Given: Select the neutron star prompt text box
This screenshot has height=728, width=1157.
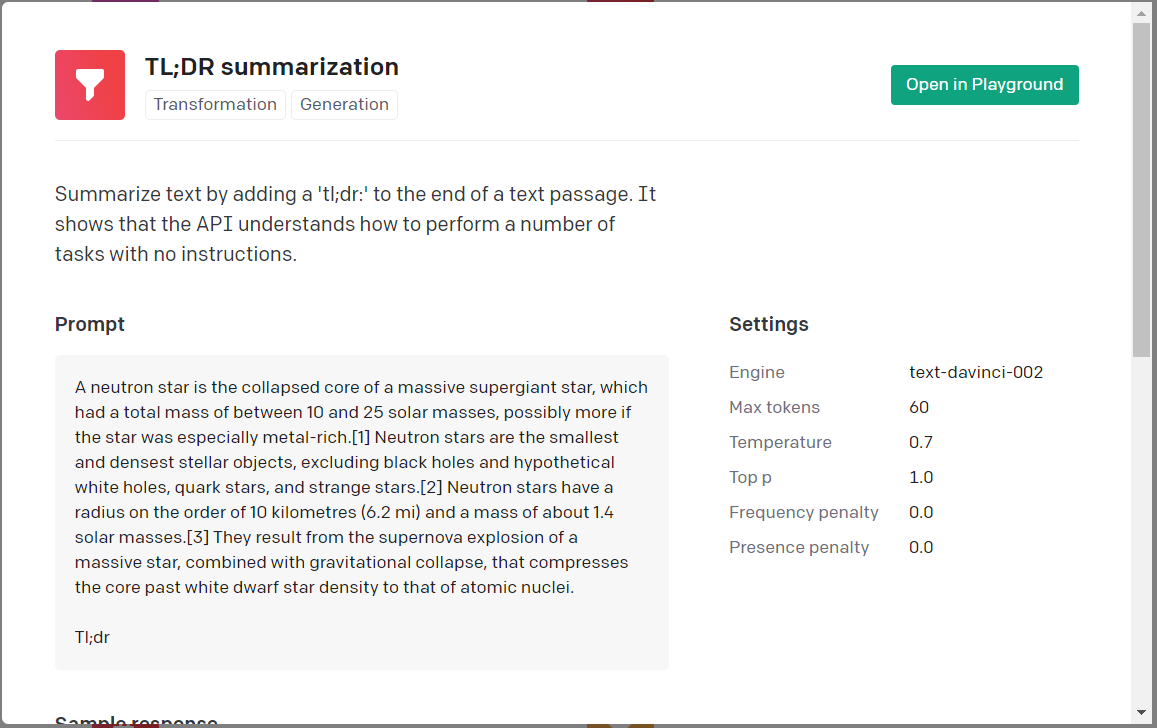Looking at the screenshot, I should pyautogui.click(x=362, y=510).
